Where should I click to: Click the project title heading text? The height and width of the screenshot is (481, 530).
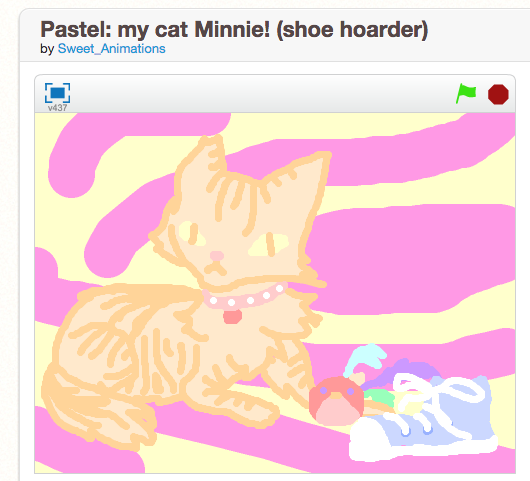click(x=234, y=30)
